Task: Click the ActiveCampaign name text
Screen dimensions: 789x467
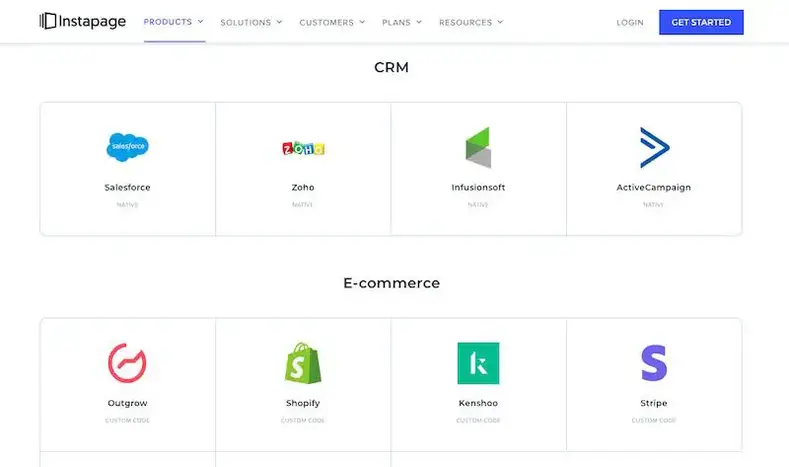Action: tap(654, 188)
